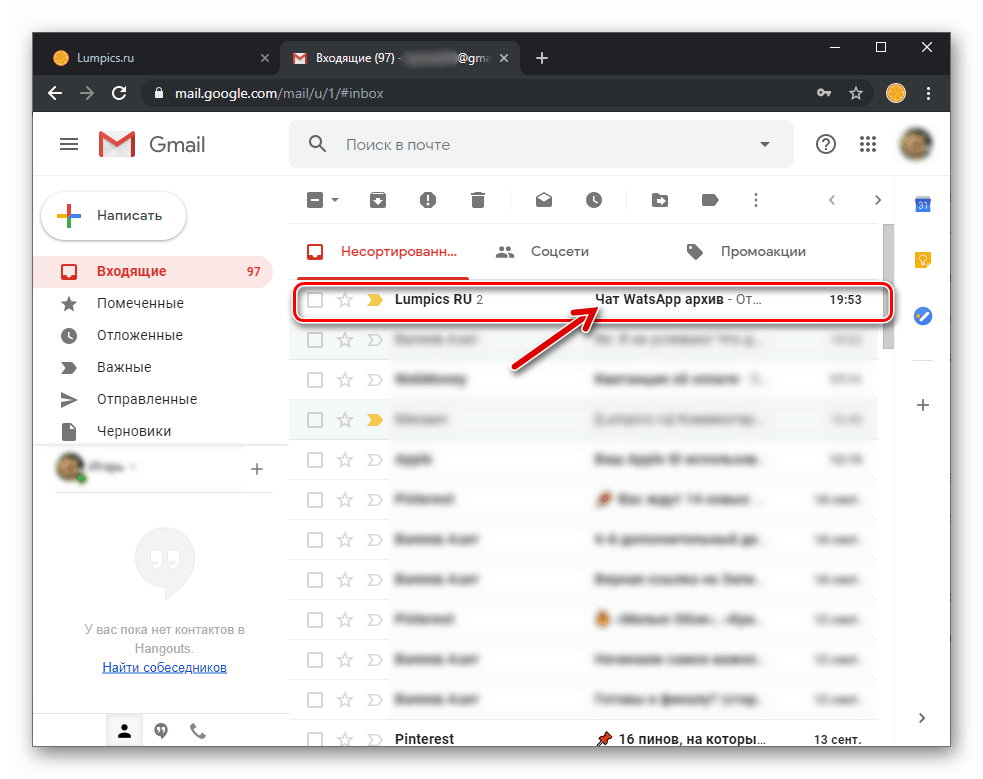
Task: Click the Archive toolbar icon
Action: click(378, 200)
